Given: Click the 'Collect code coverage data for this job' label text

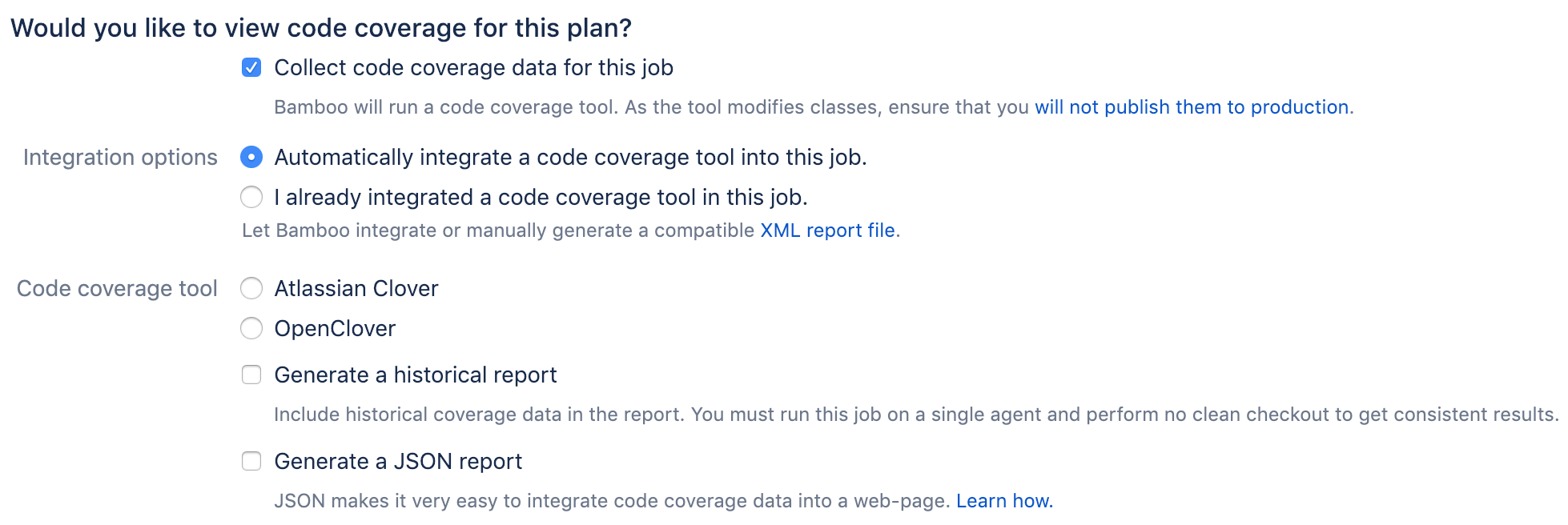Looking at the screenshot, I should pyautogui.click(x=473, y=68).
